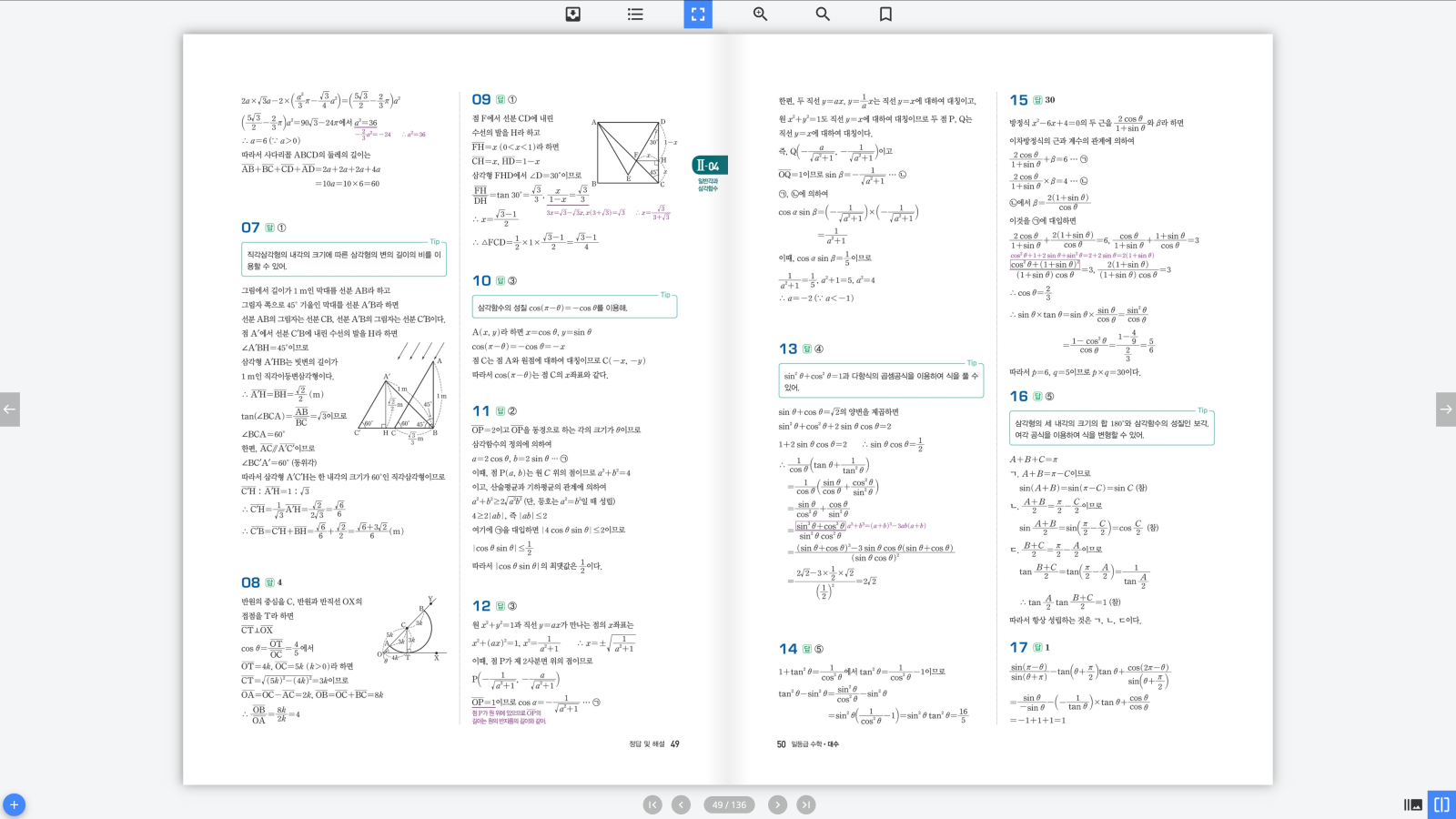Jump to the first page
This screenshot has height=819, width=1456.
[x=652, y=804]
